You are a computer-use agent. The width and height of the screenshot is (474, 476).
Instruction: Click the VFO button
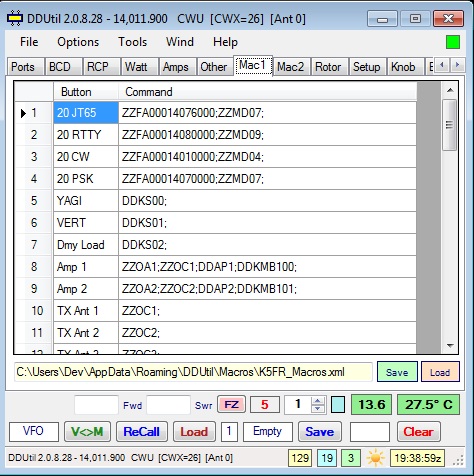pos(34,431)
